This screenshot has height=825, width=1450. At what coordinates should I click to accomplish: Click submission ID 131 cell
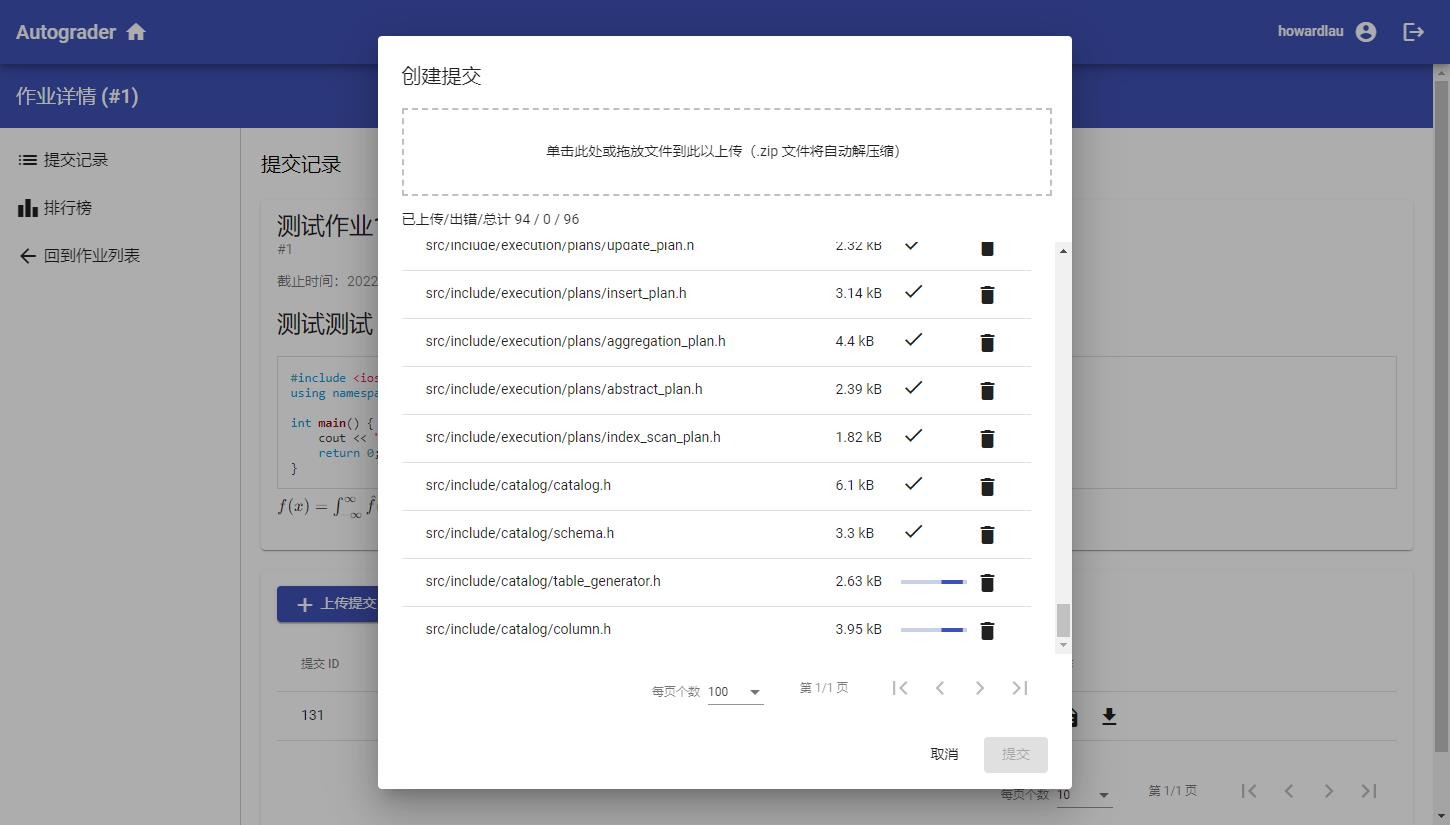click(313, 715)
